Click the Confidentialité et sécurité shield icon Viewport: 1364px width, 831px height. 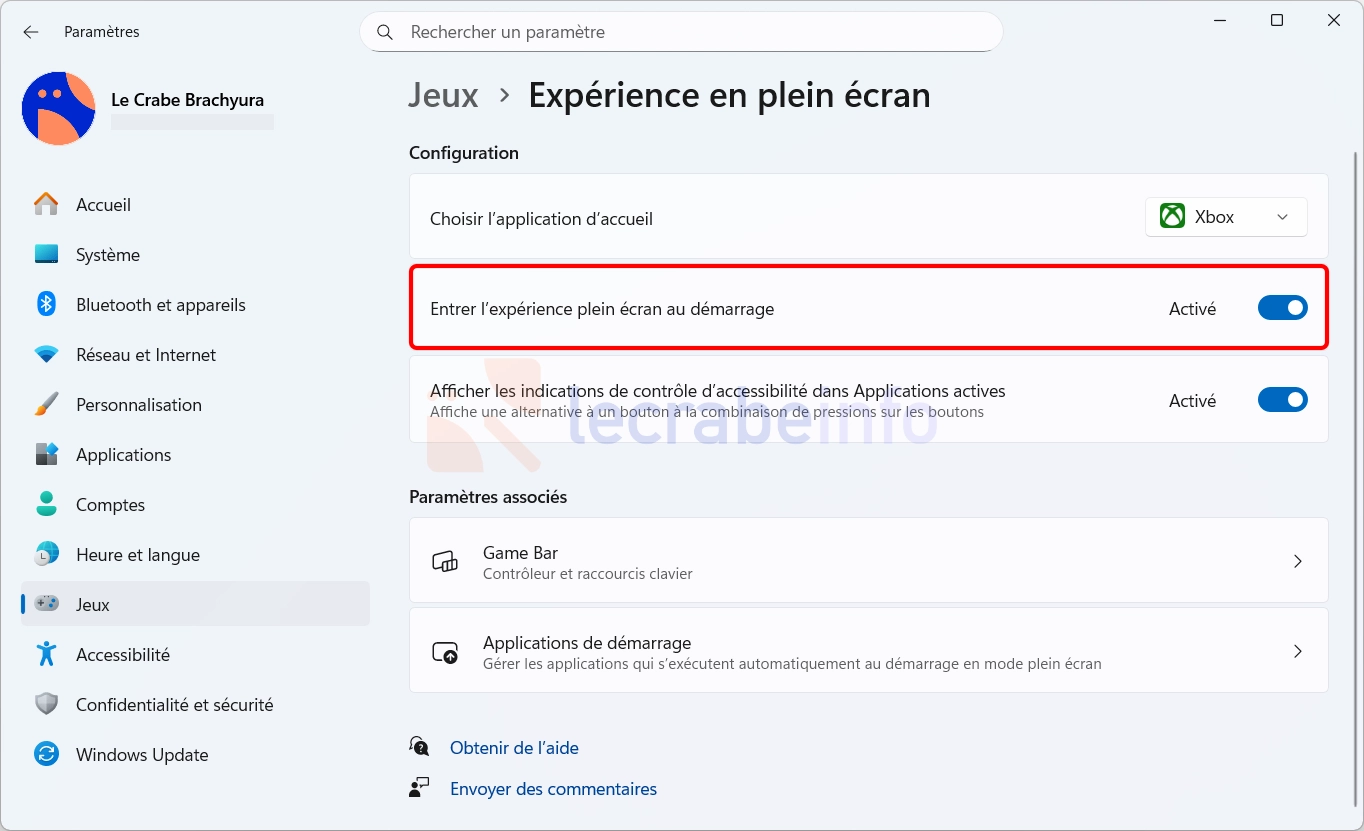(46, 704)
